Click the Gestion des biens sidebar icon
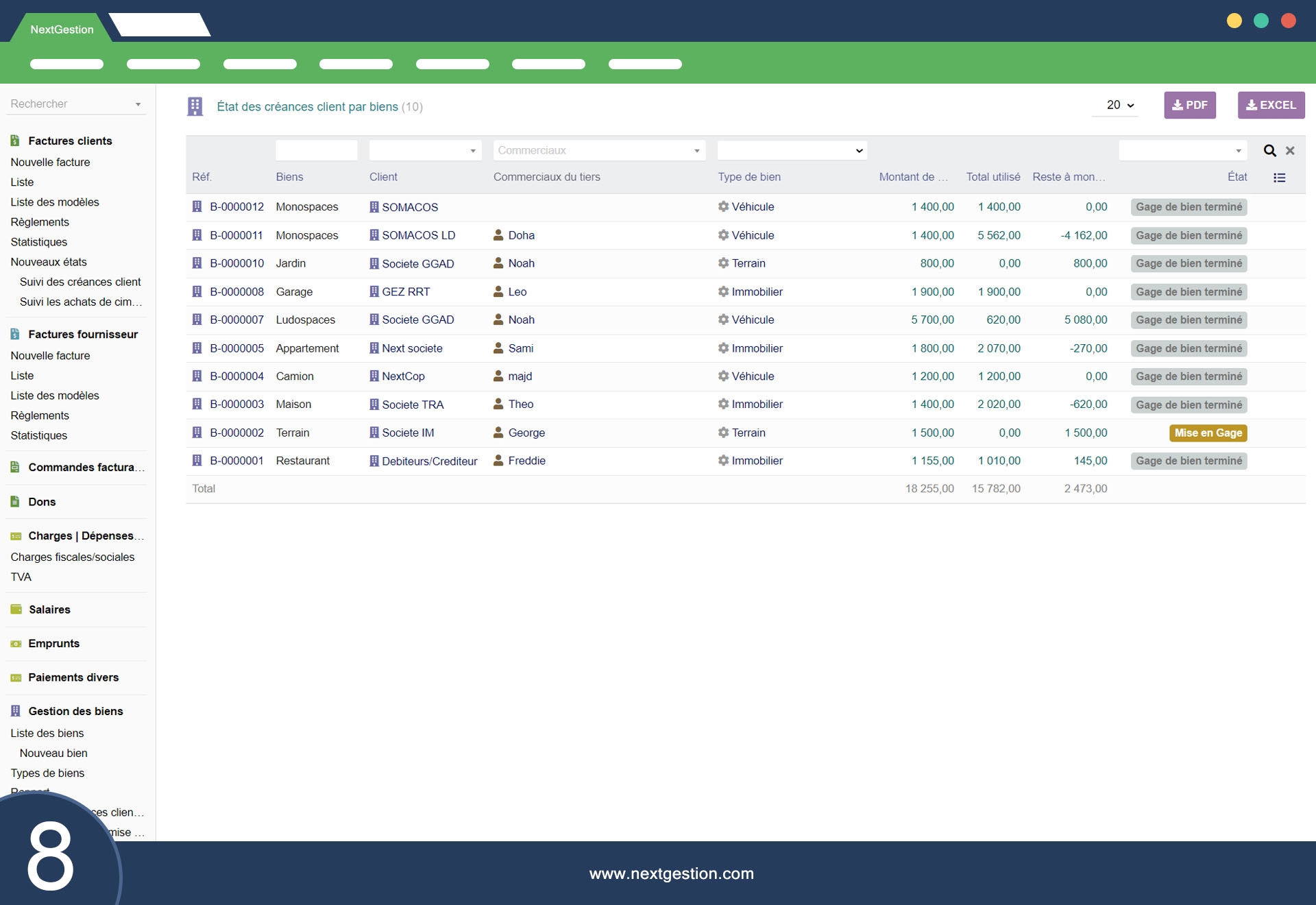The image size is (1316, 905). click(15, 711)
